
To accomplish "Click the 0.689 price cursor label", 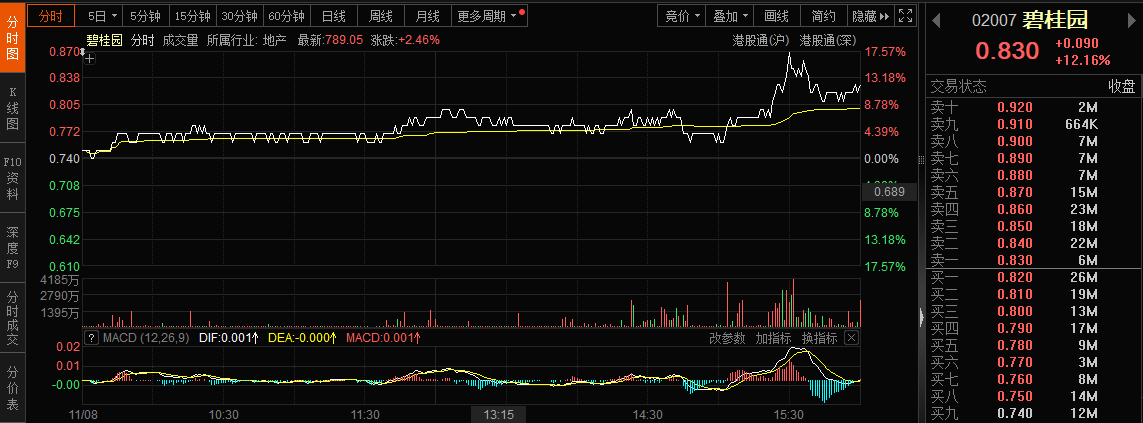I will pyautogui.click(x=889, y=193).
